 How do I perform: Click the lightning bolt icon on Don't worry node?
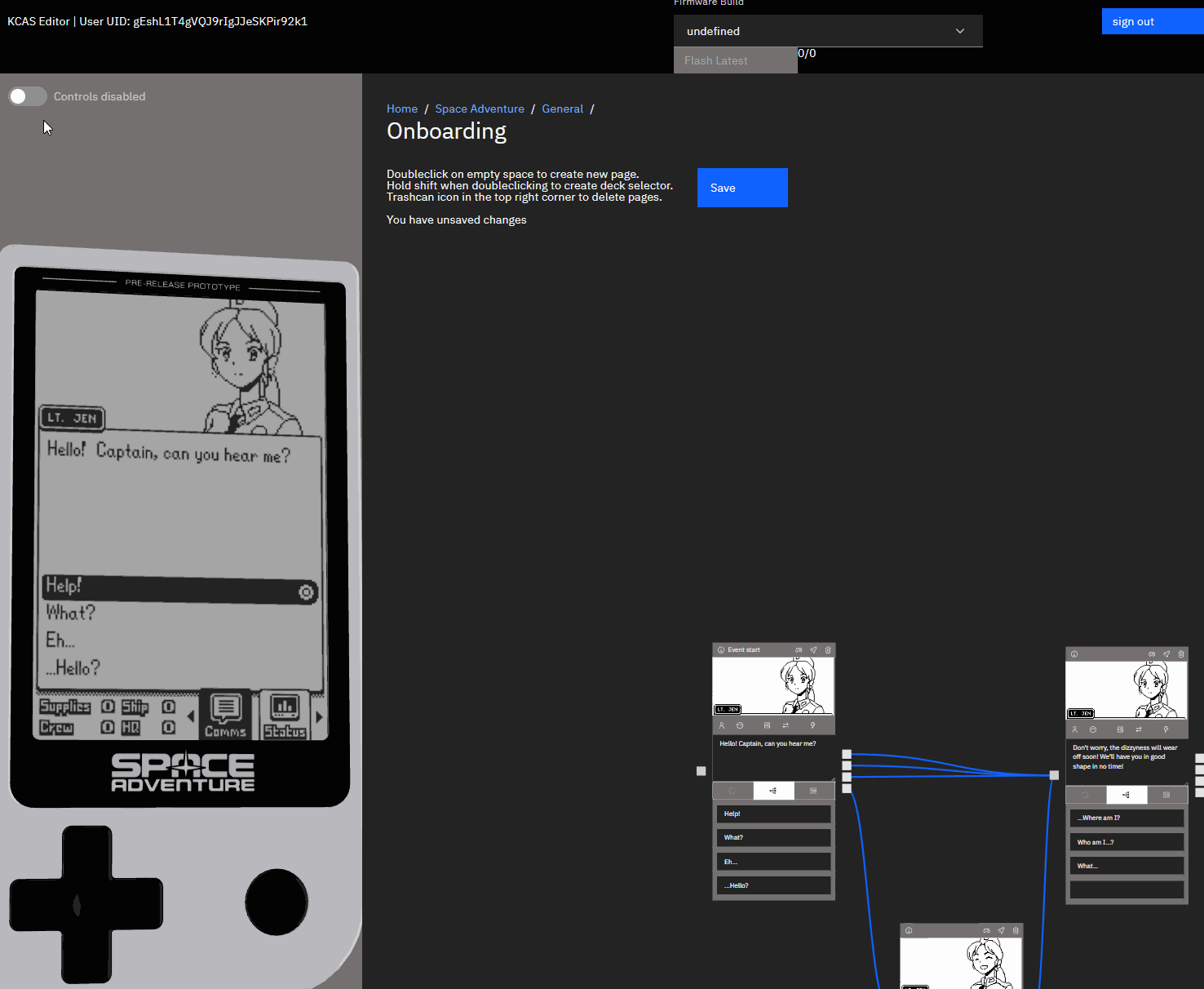1166,730
